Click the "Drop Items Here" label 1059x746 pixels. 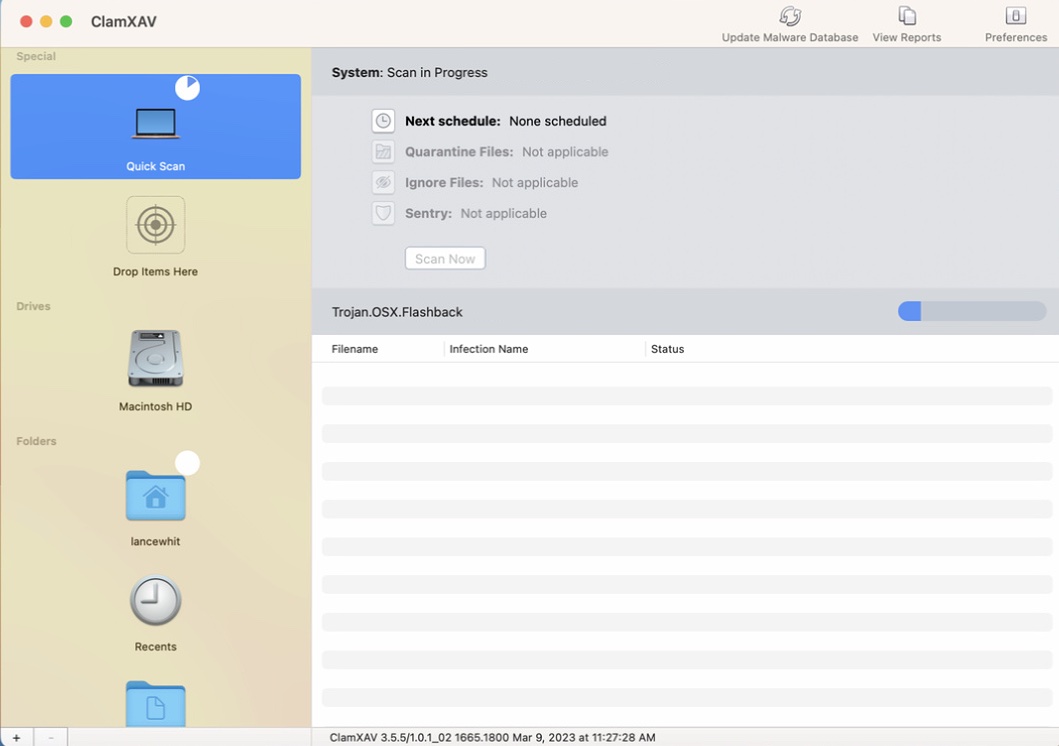(x=155, y=271)
